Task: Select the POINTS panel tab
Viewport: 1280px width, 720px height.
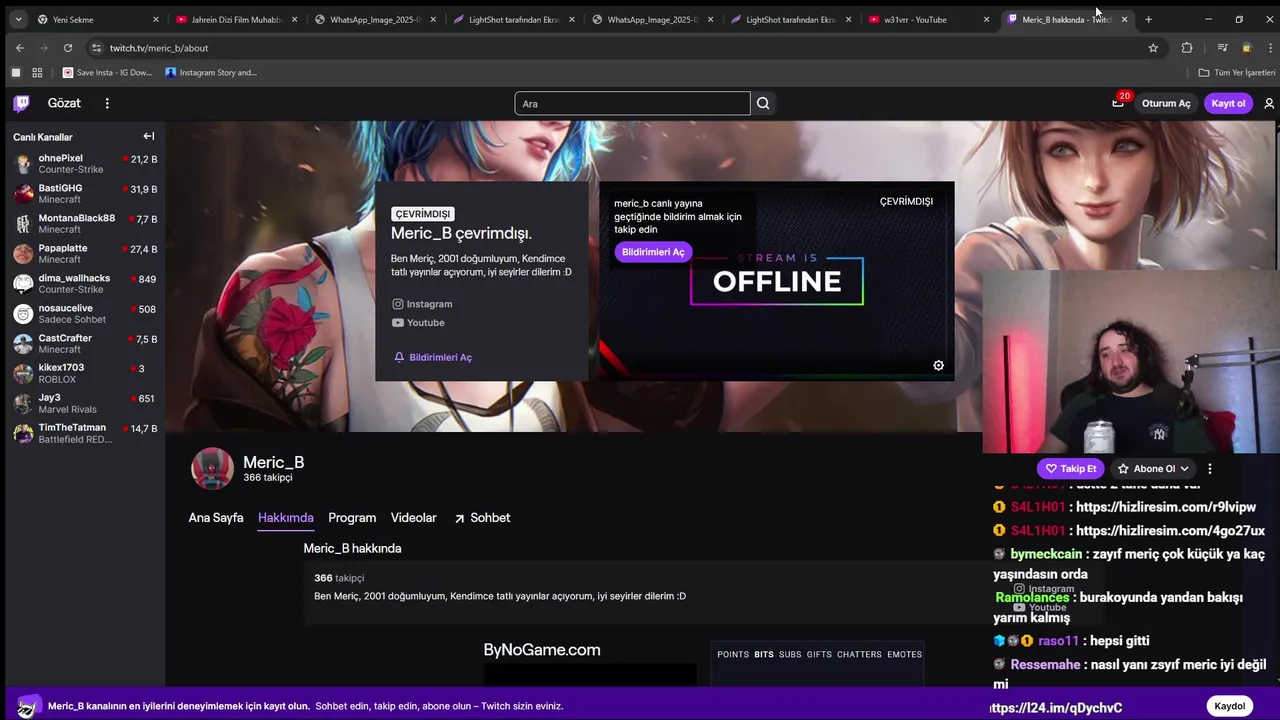Action: pyautogui.click(x=733, y=655)
